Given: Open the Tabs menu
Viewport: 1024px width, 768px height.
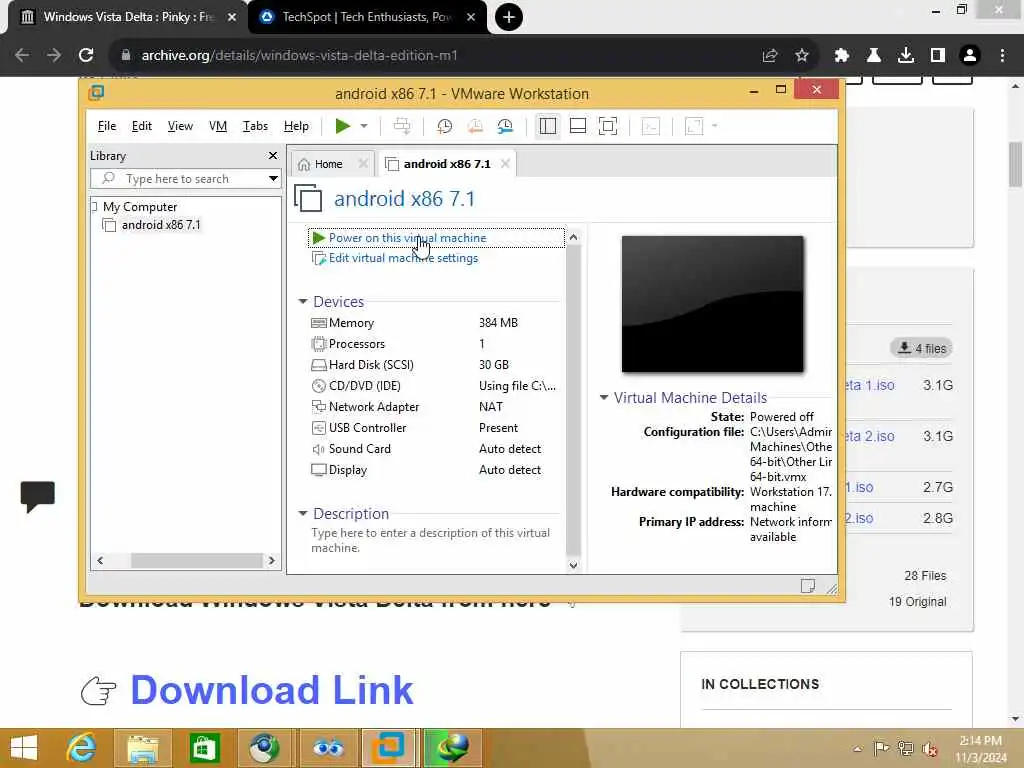Looking at the screenshot, I should coord(255,126).
